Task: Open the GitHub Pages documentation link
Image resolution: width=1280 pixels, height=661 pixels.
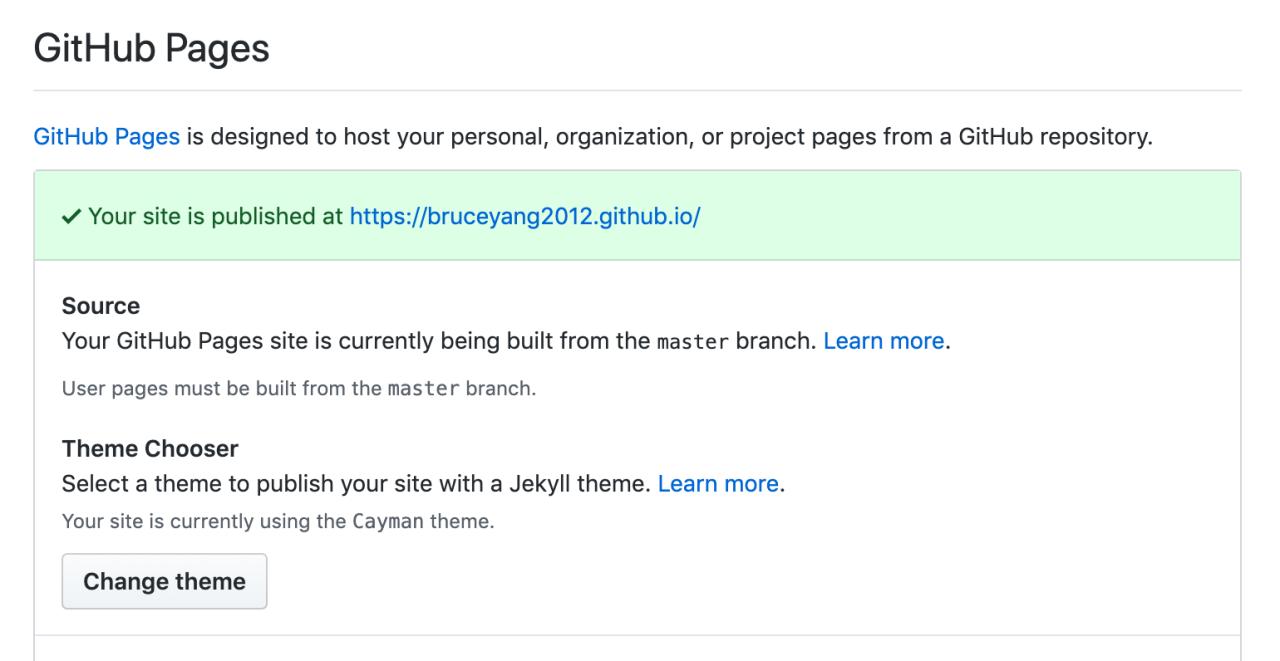Action: 107,137
